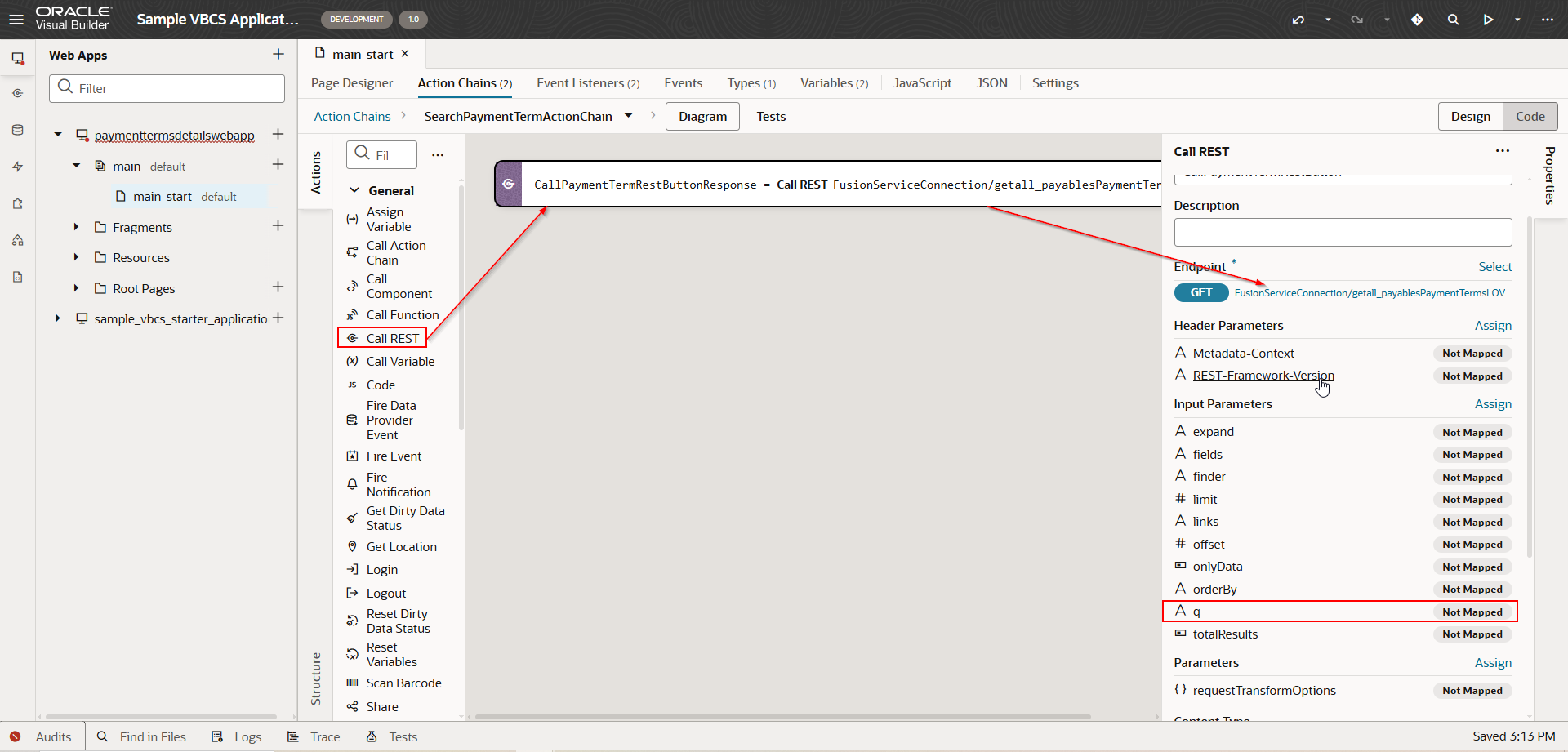The image size is (1568, 752).
Task: Click Assign for Header Parameters
Action: [x=1493, y=326]
